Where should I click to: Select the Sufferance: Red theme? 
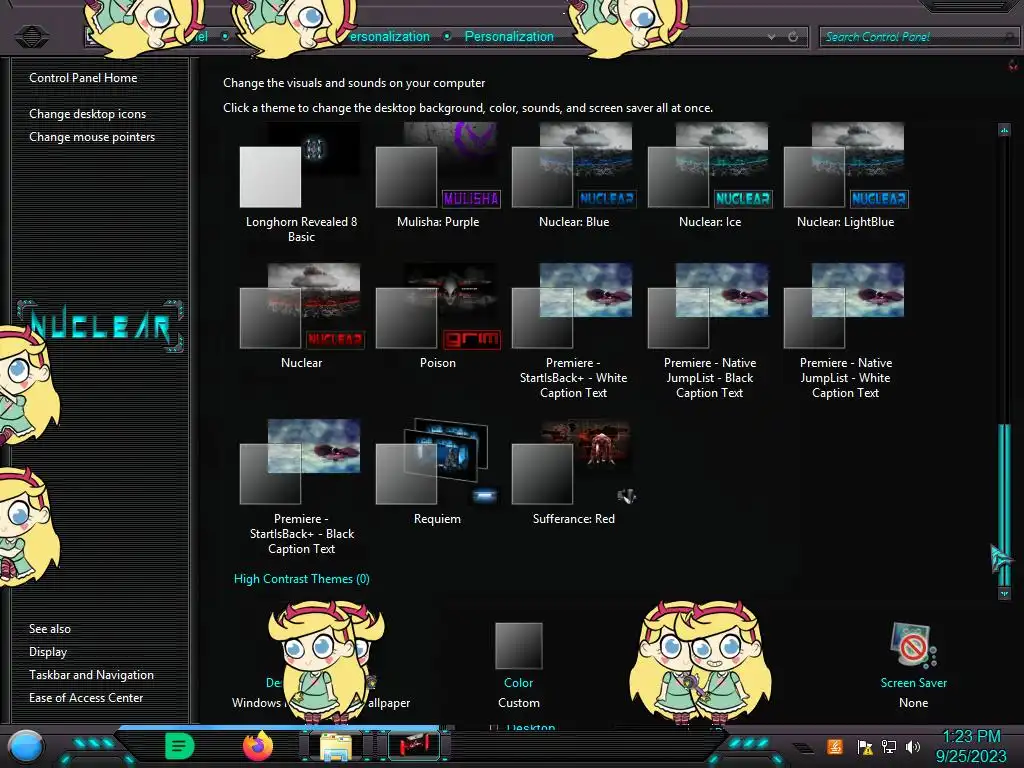click(x=573, y=473)
